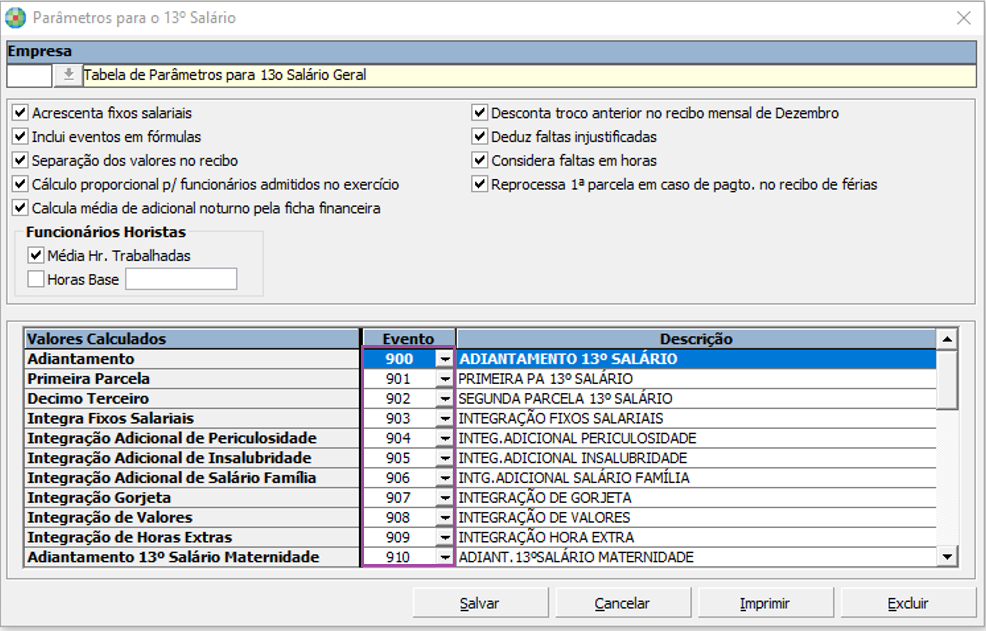Screen dimensions: 986x631
Task: Click the Evento column header
Action: (x=409, y=339)
